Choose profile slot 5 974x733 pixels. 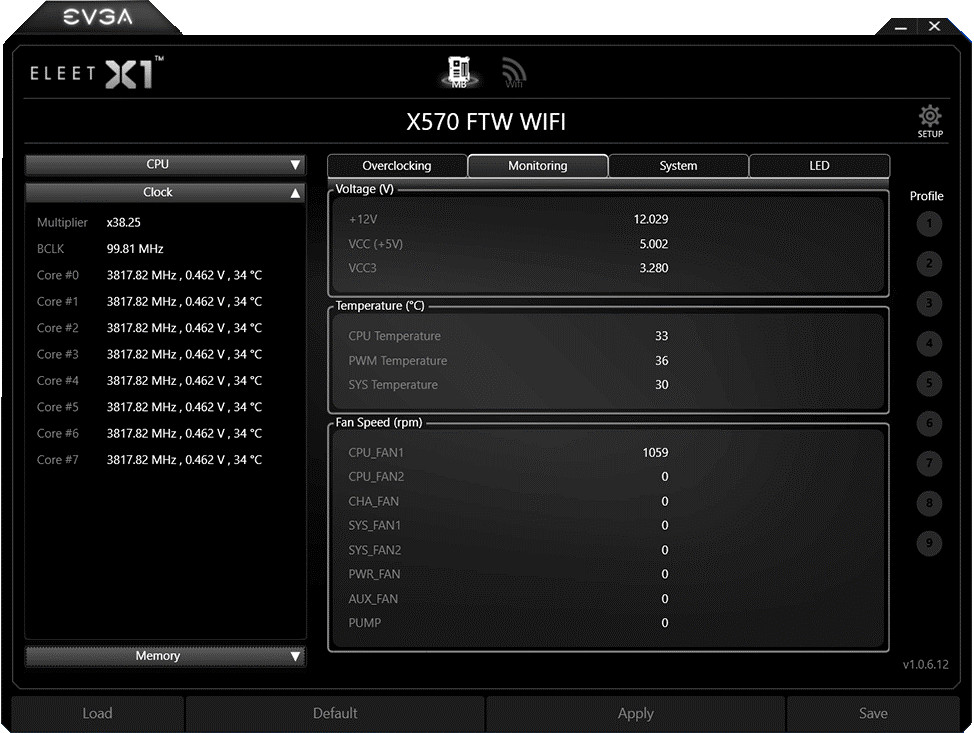[x=928, y=383]
